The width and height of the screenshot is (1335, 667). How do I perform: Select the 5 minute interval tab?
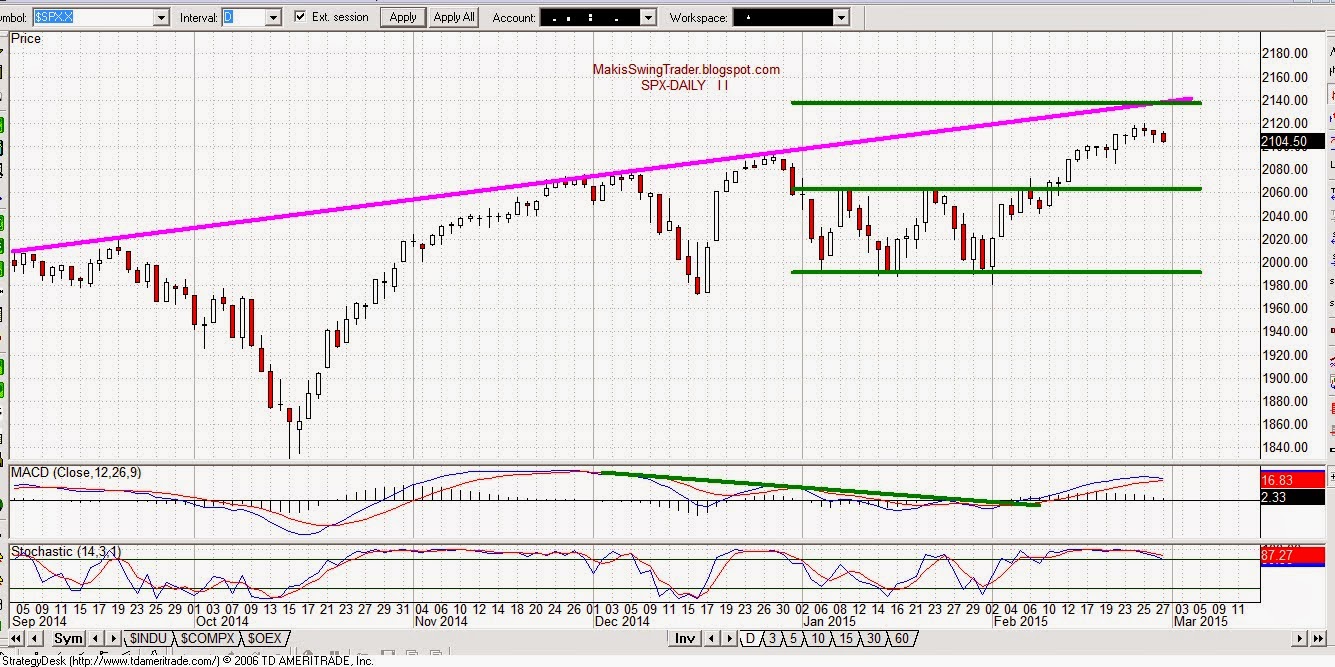point(793,638)
